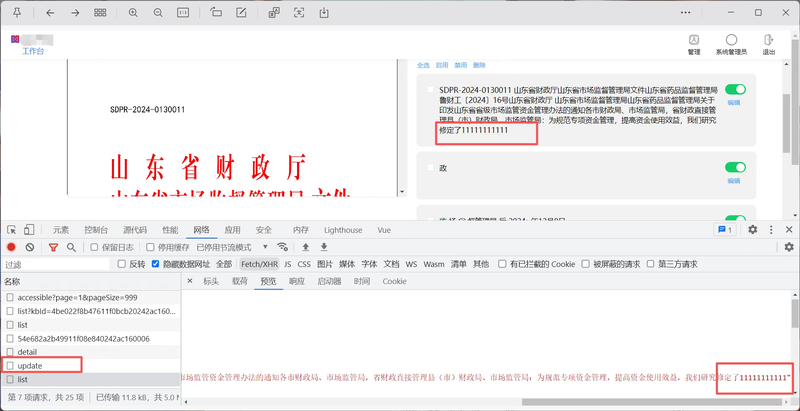Clear the network log
Viewport: 800px width, 411px height.
[30, 247]
